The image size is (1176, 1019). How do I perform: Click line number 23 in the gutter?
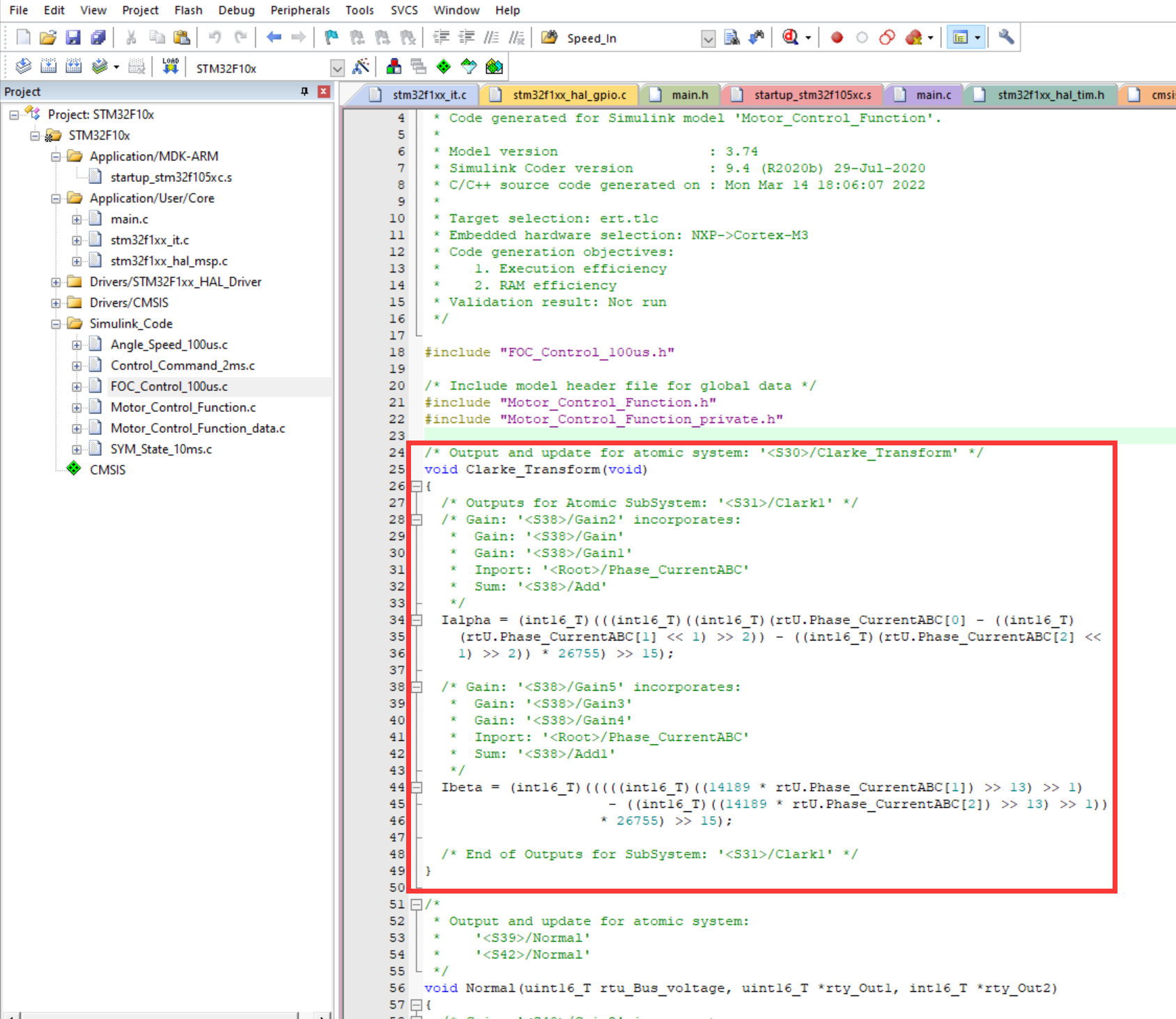(x=396, y=436)
